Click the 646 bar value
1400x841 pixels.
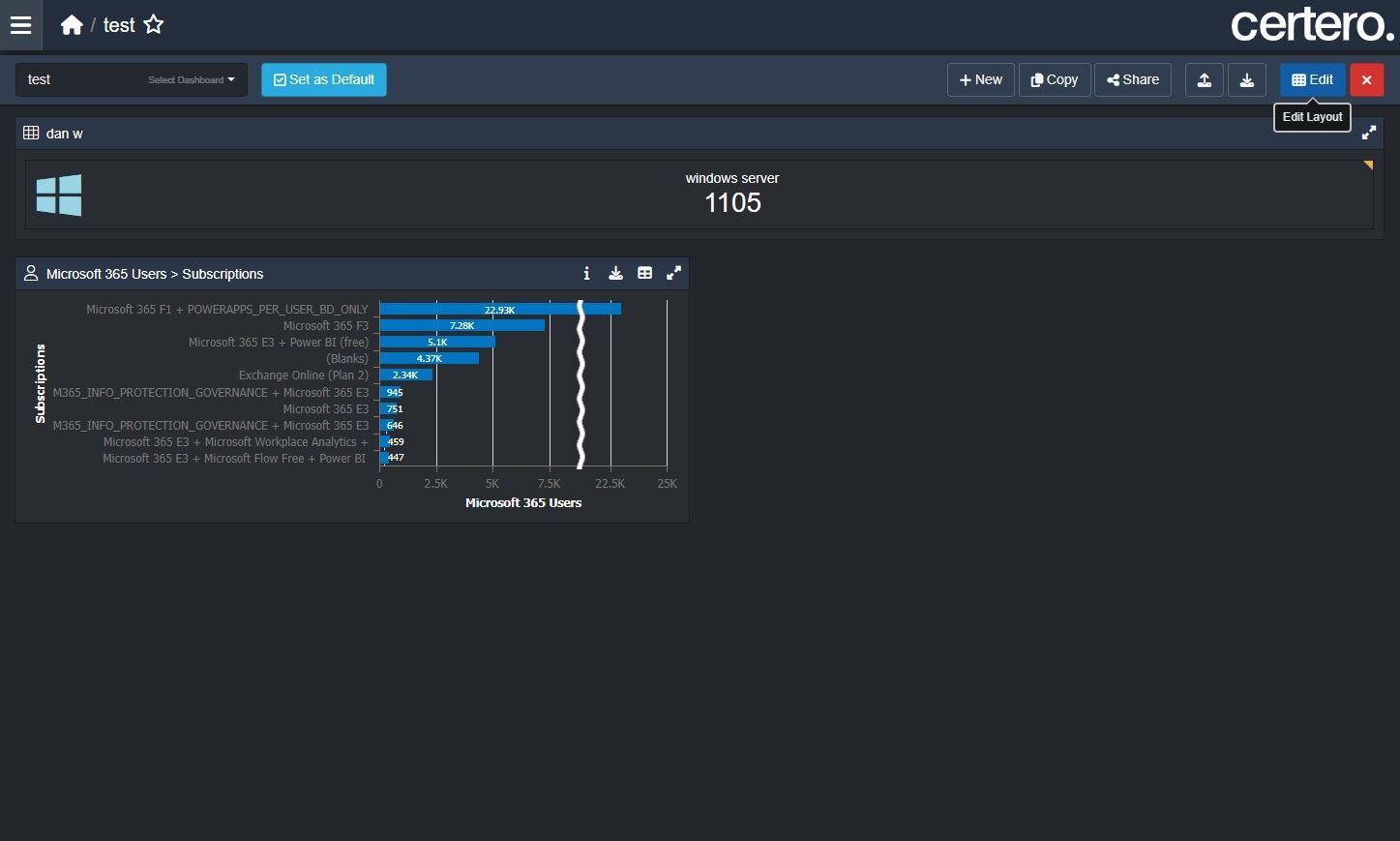pyautogui.click(x=395, y=426)
